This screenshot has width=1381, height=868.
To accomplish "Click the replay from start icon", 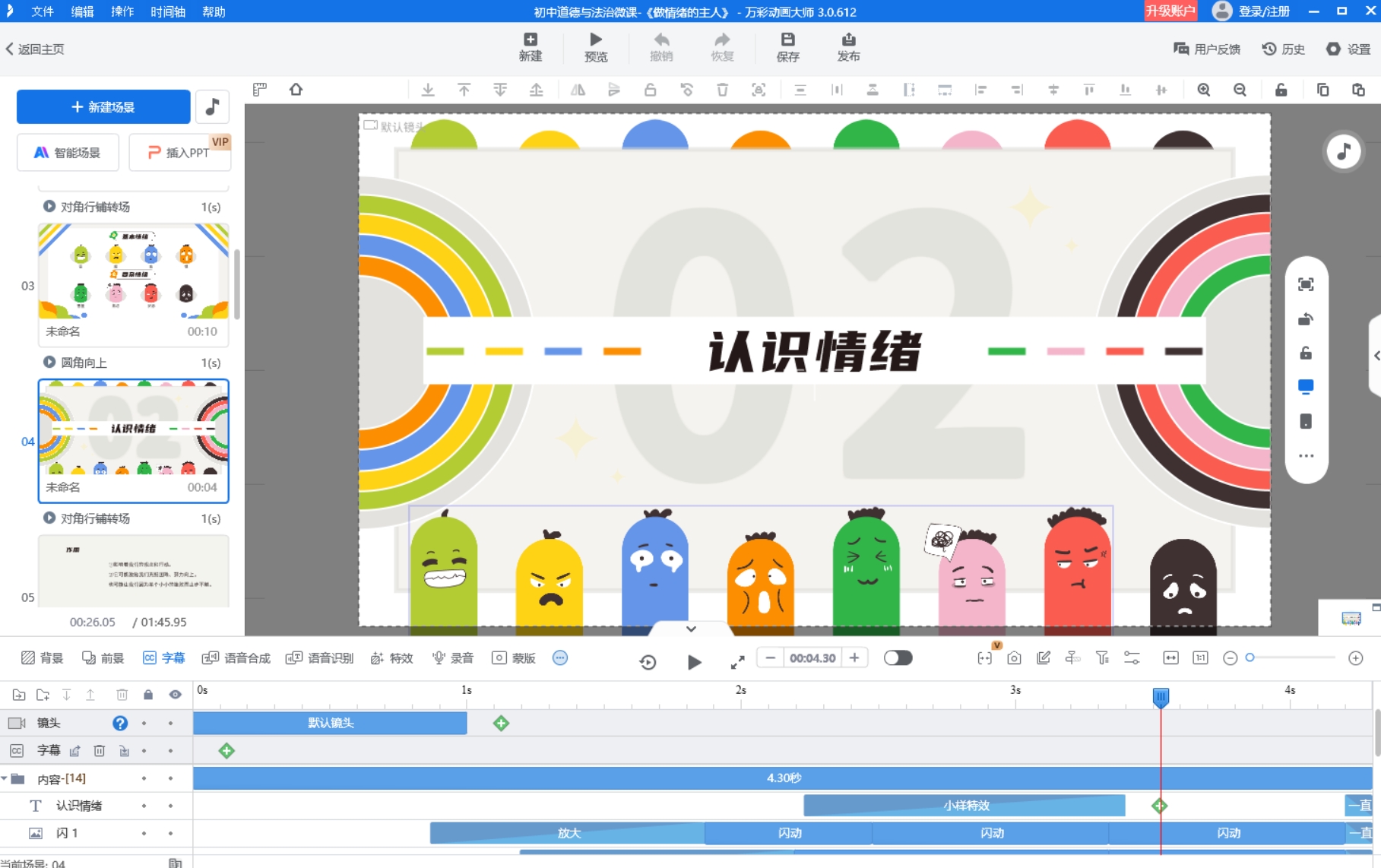I will (648, 662).
